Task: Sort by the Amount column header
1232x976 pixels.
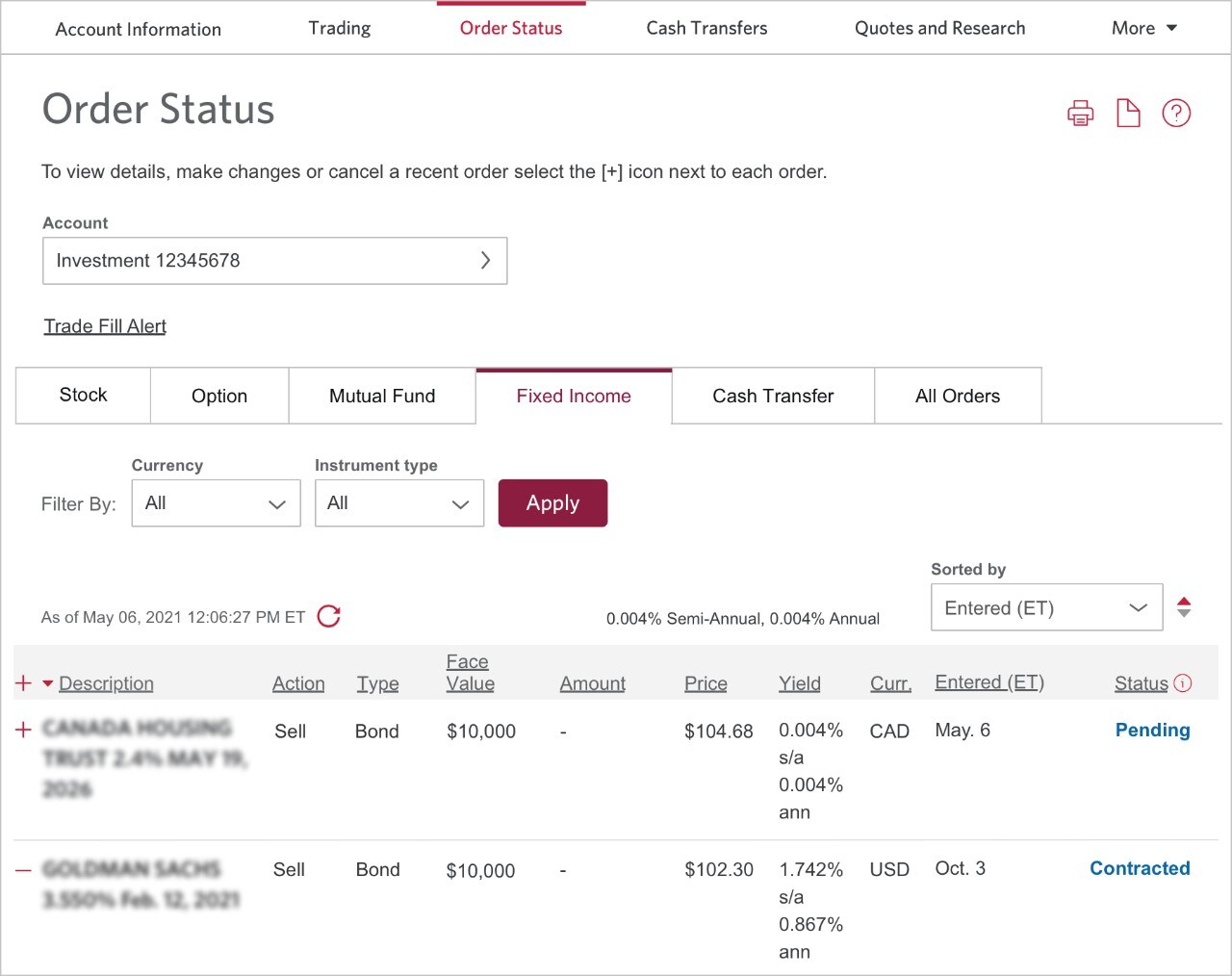Action: 593,683
